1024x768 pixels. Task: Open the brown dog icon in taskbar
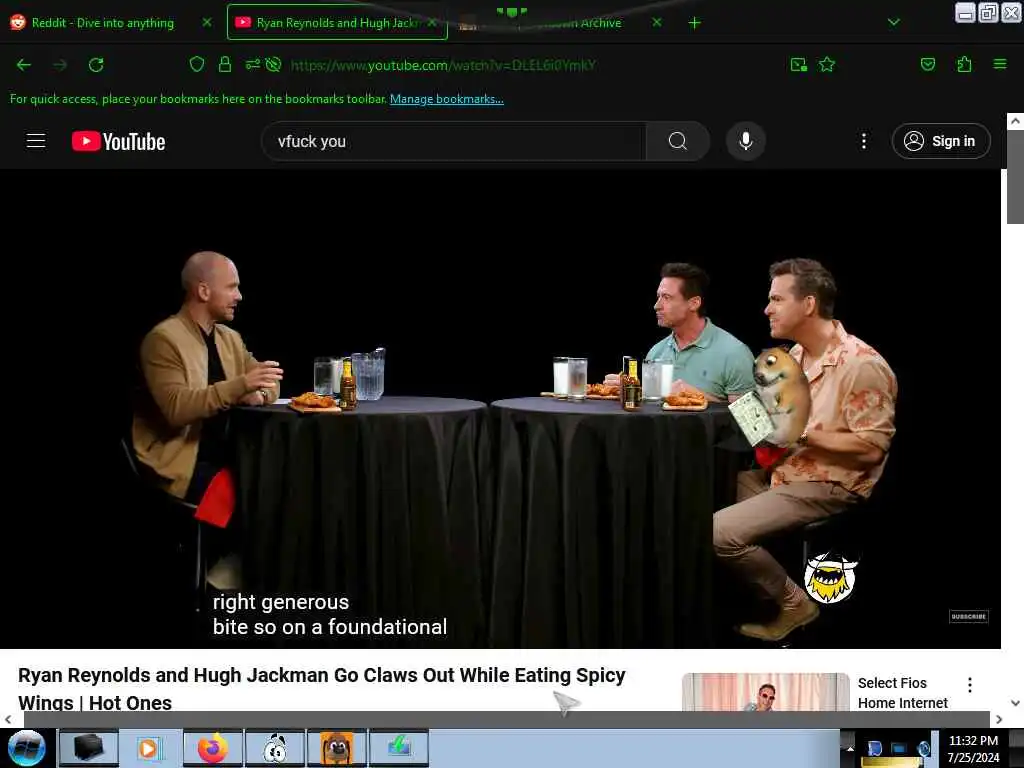[337, 748]
